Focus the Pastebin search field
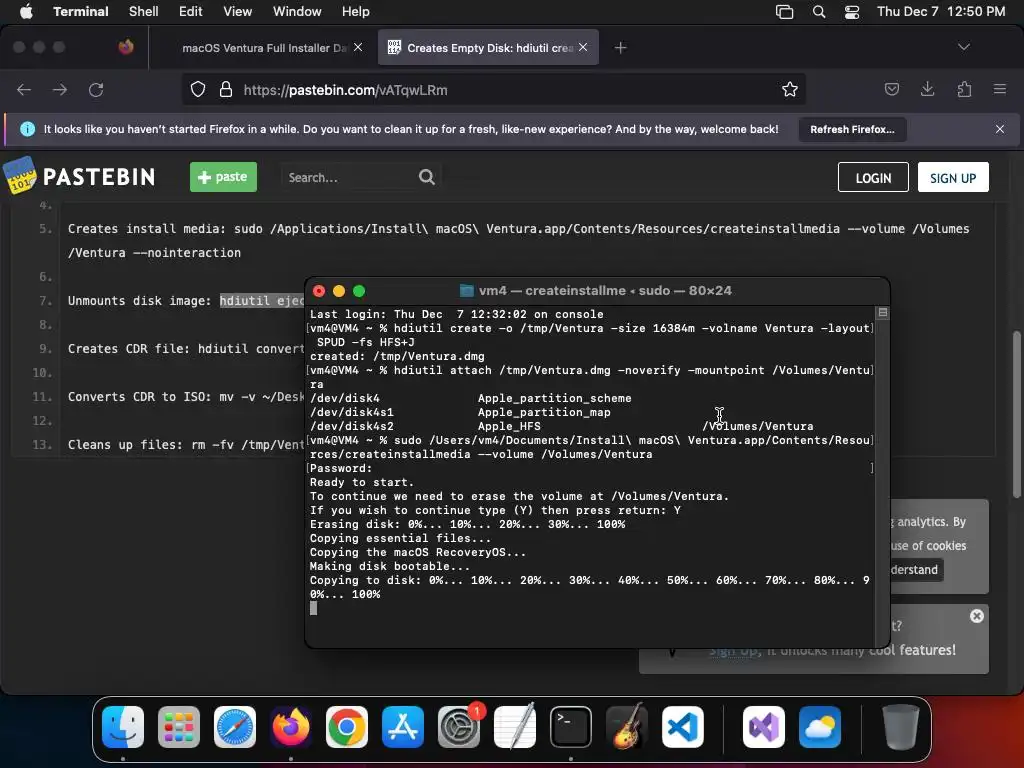Image resolution: width=1024 pixels, height=768 pixels. pos(349,177)
